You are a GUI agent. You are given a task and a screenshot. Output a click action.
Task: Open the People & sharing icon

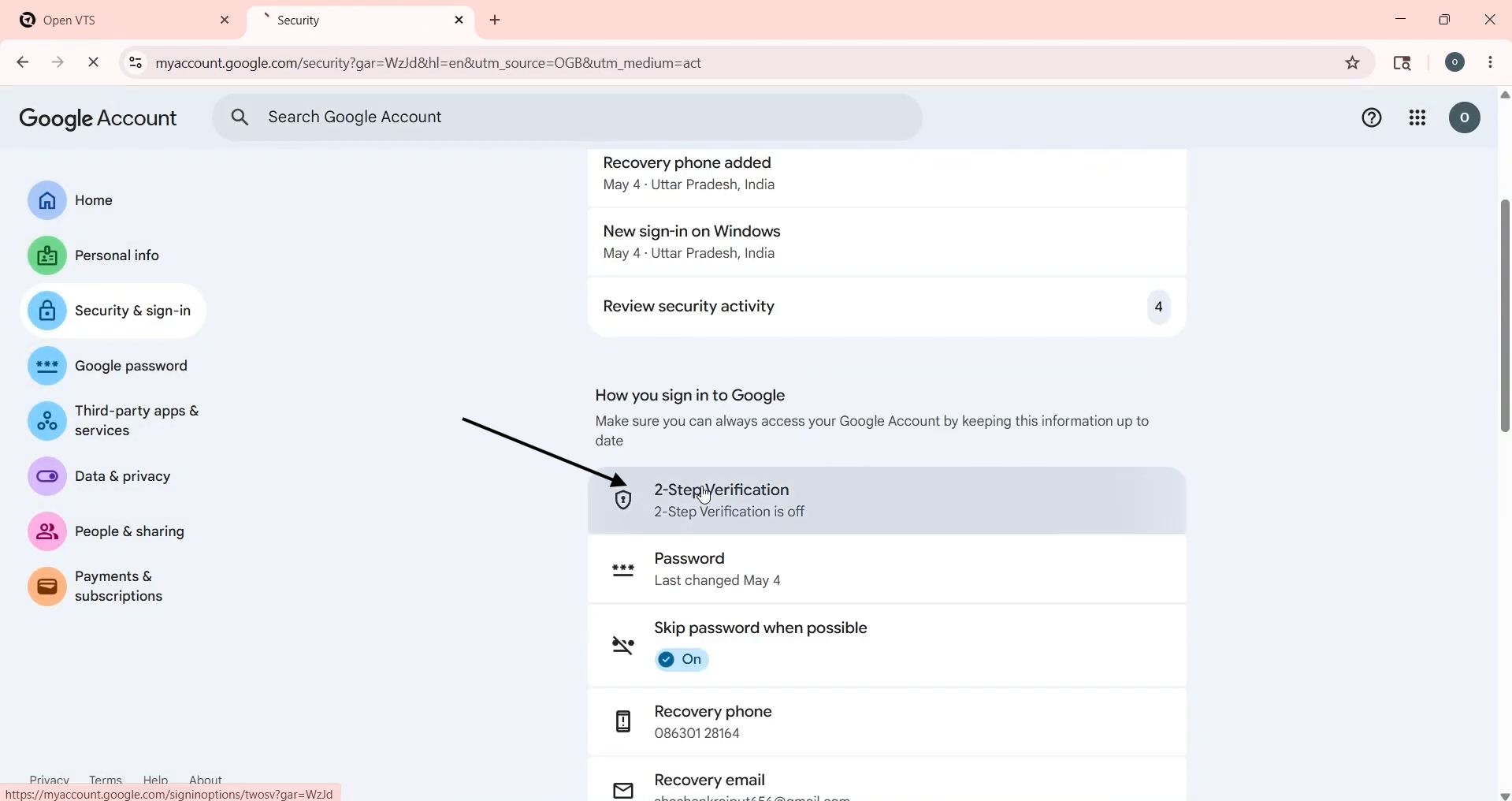47,531
